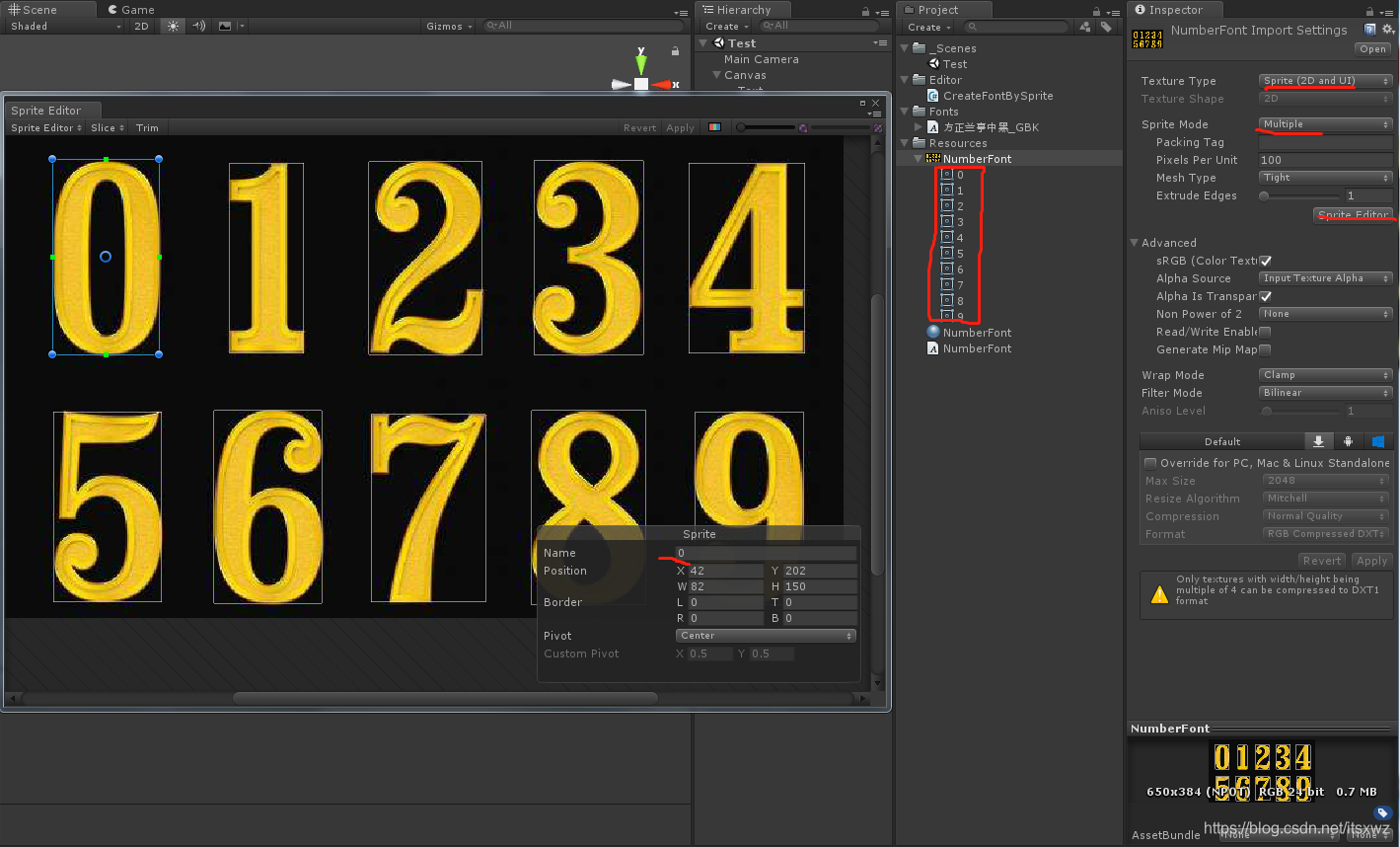Image resolution: width=1400 pixels, height=847 pixels.
Task: Click CreateFontBySprite script icon
Action: [933, 96]
